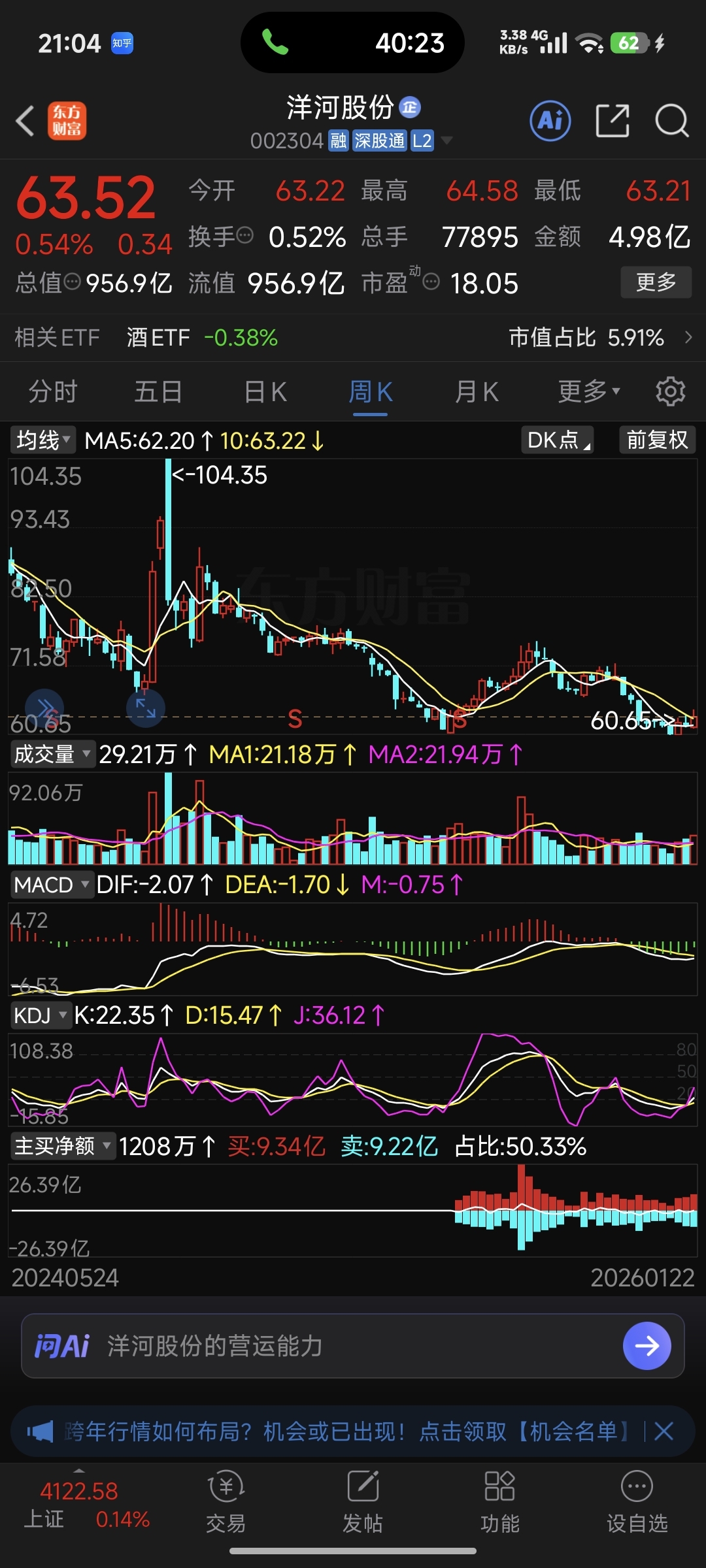This screenshot has height=1568, width=706.
Task: Tap the 104.35 high marker label
Action: (x=220, y=475)
